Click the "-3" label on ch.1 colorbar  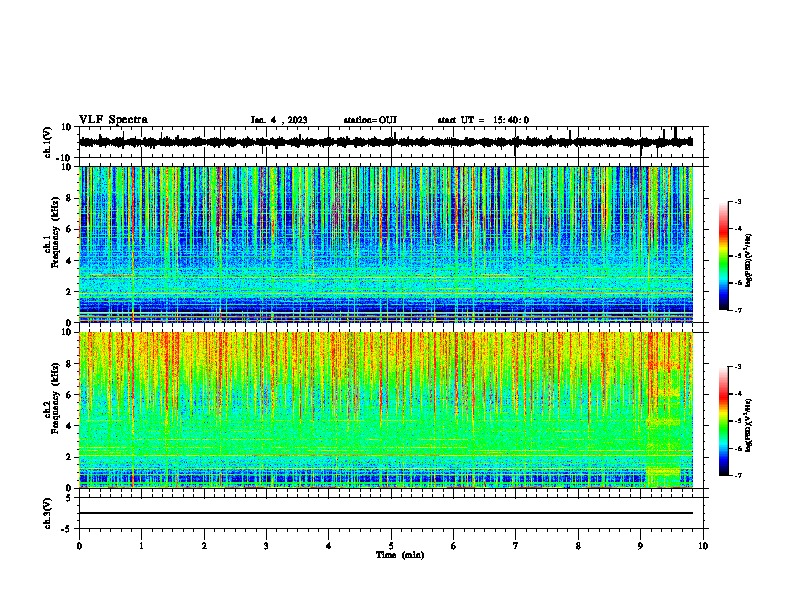pos(737,201)
